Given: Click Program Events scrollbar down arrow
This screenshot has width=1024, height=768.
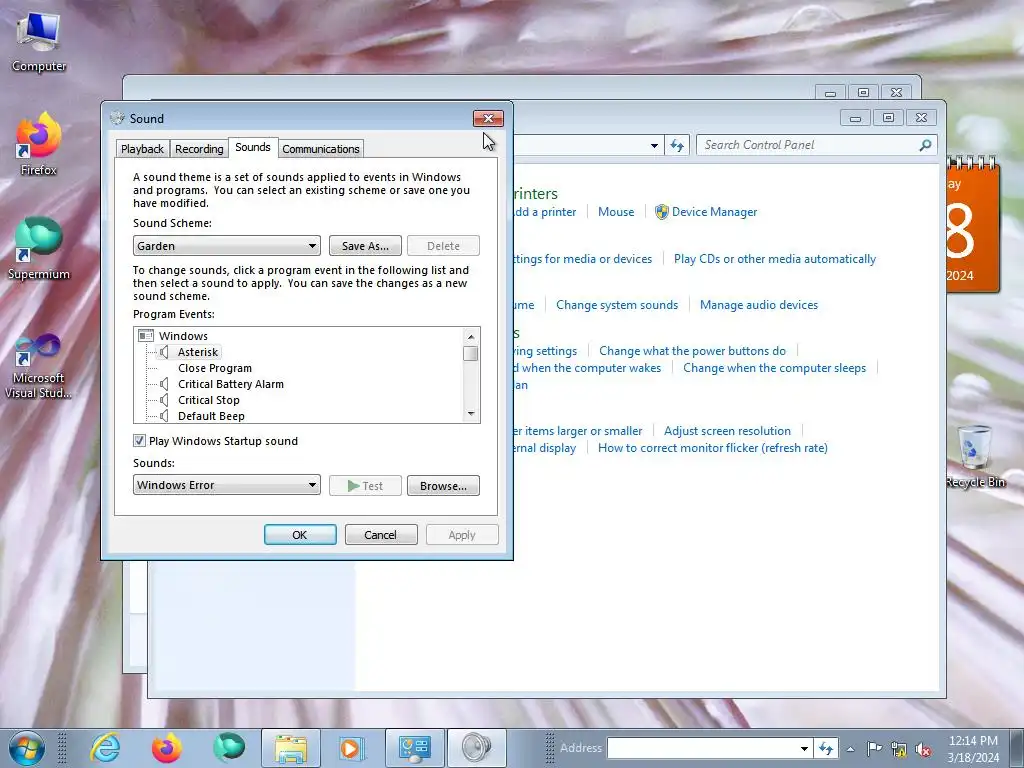Looking at the screenshot, I should tap(471, 414).
